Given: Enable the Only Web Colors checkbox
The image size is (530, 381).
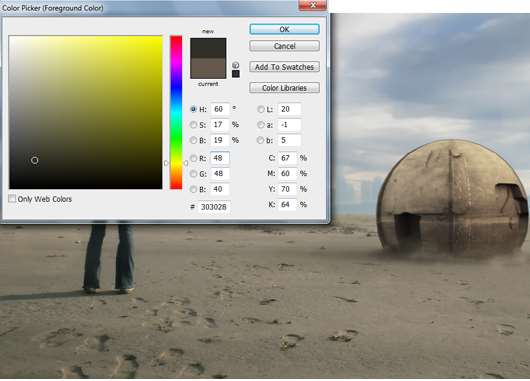Looking at the screenshot, I should point(12,198).
